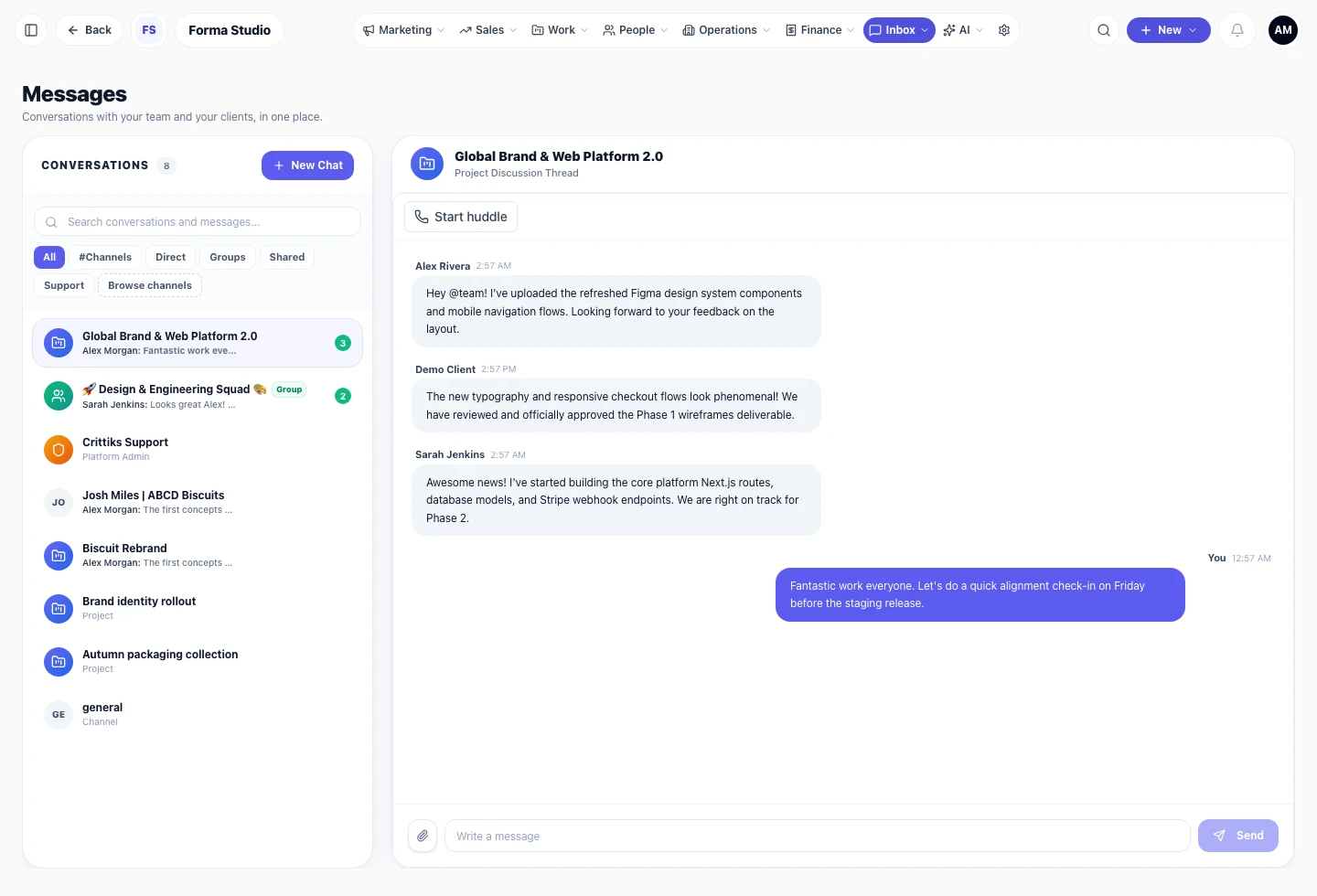Toggle the sidebar panel icon
Viewport: 1317px width, 896px height.
31,30
